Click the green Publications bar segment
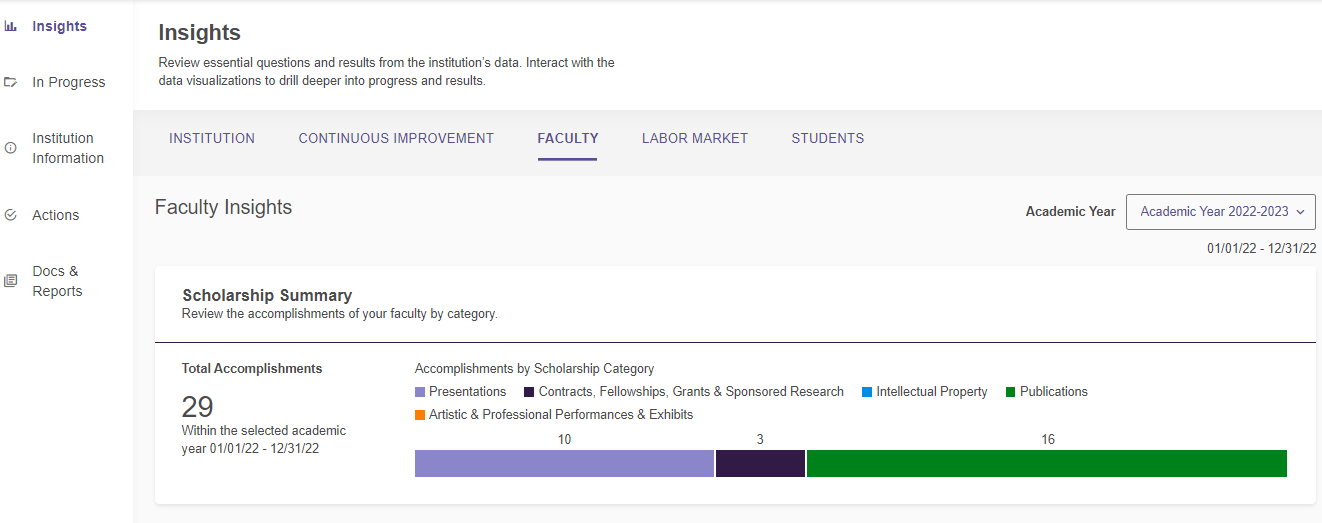 pyautogui.click(x=1047, y=464)
